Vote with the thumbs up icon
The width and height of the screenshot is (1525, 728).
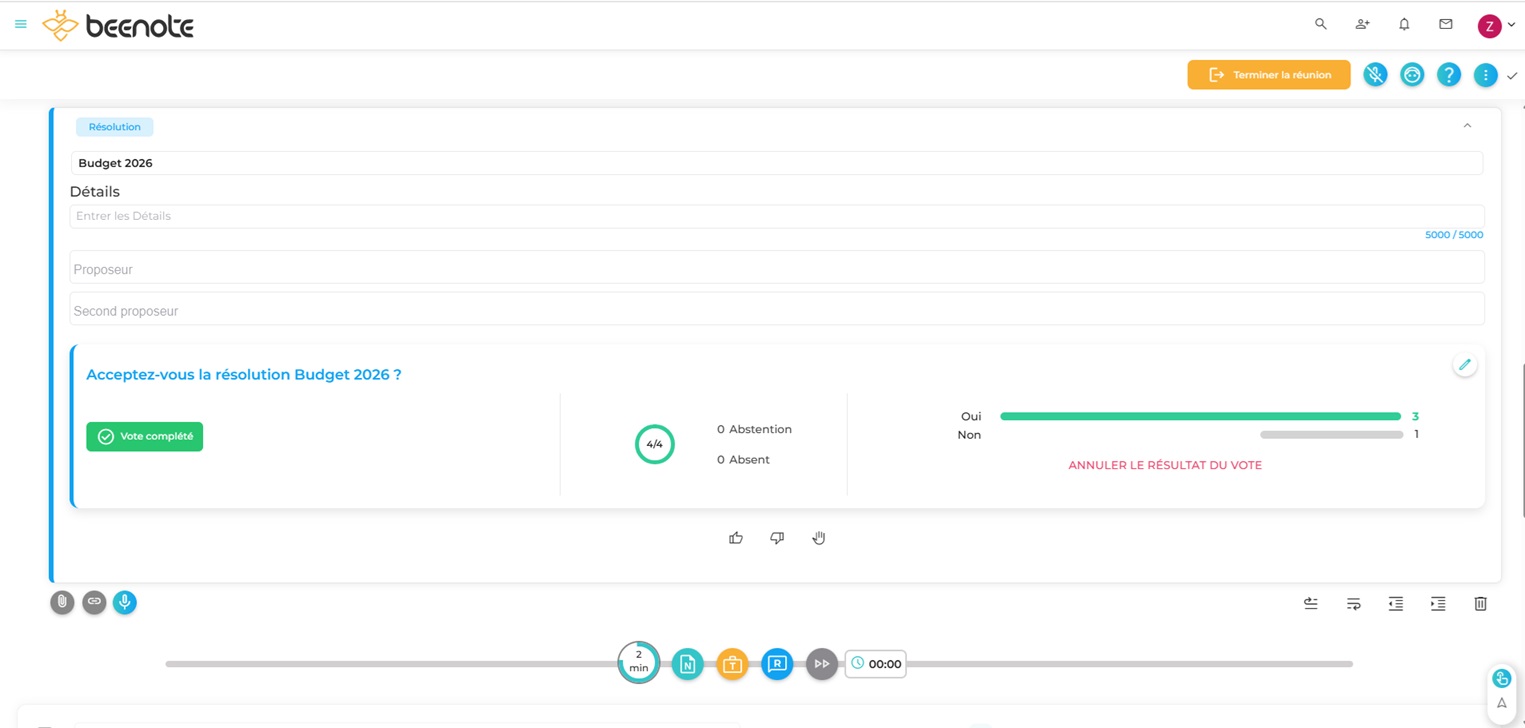pos(736,538)
